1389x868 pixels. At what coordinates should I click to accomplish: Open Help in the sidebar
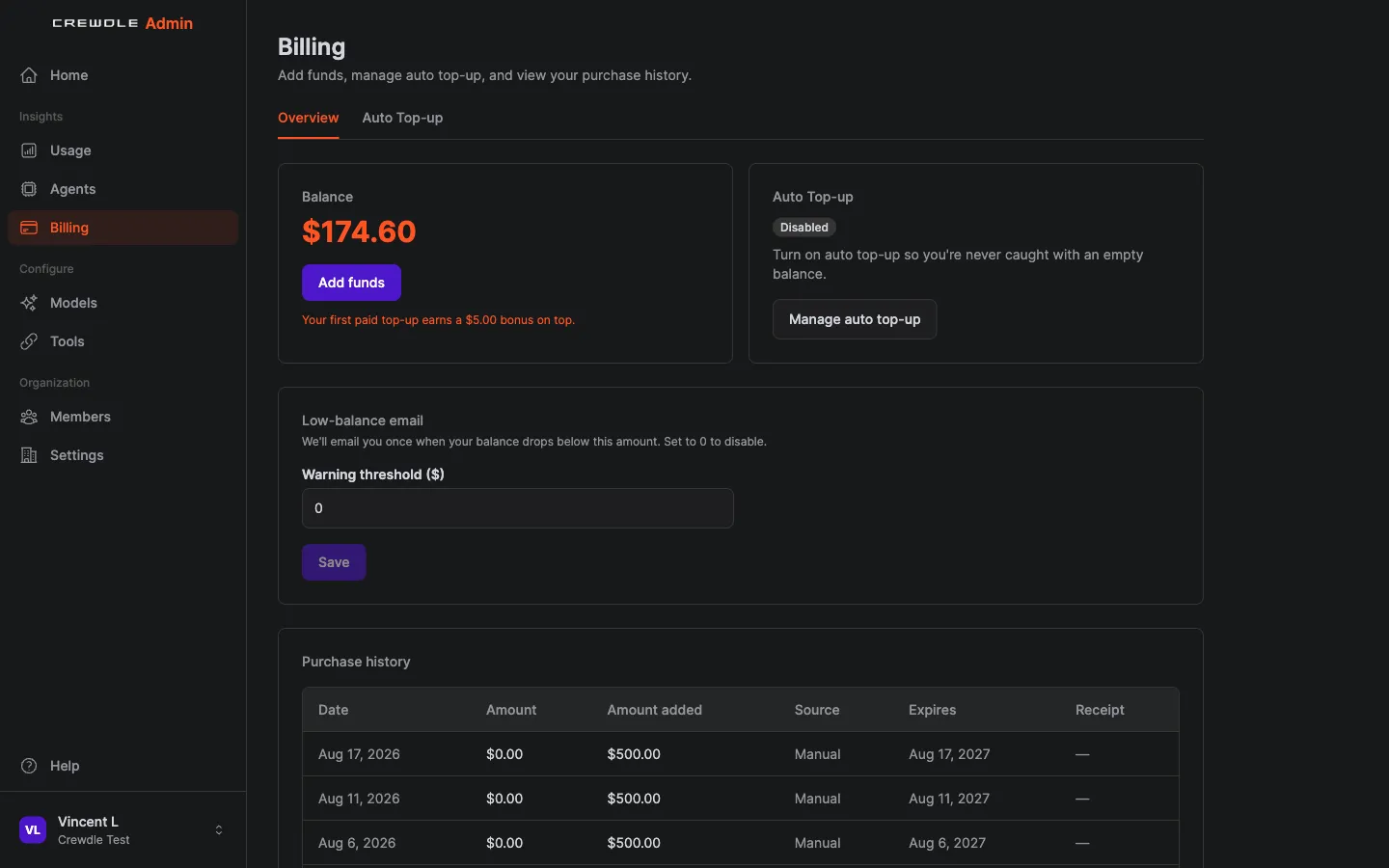click(x=123, y=766)
